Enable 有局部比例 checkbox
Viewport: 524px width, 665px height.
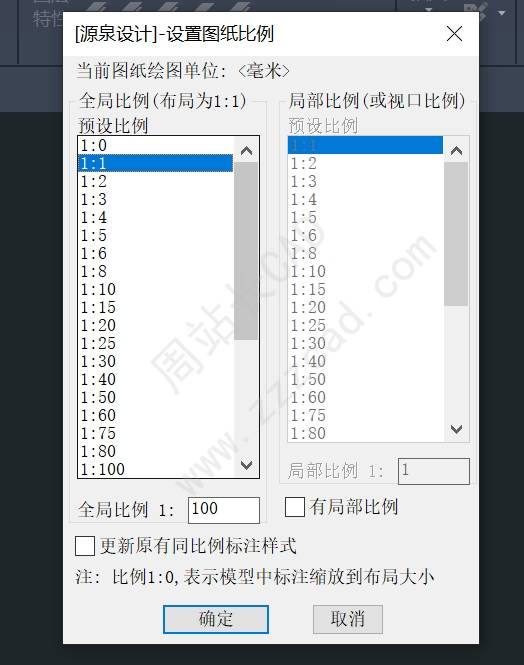[x=295, y=507]
